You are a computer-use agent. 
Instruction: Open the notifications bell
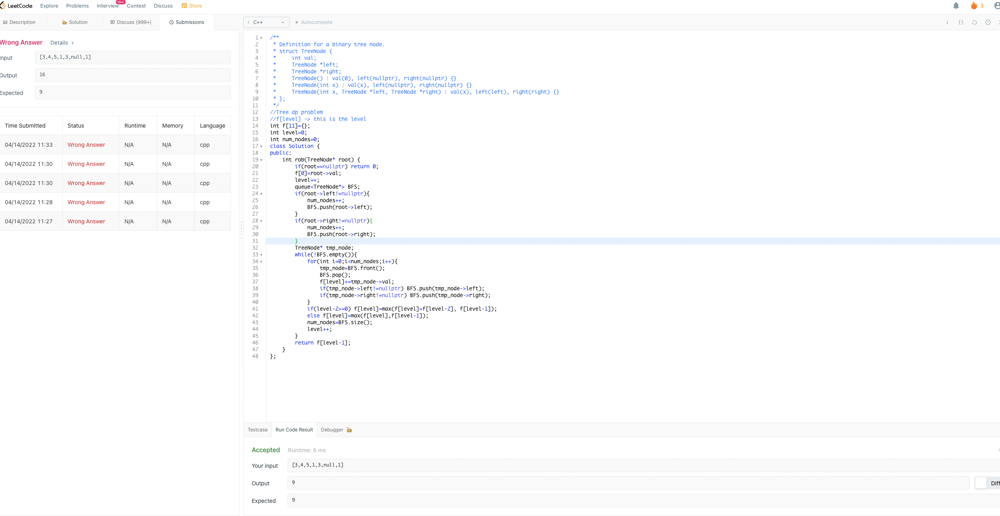coord(956,6)
